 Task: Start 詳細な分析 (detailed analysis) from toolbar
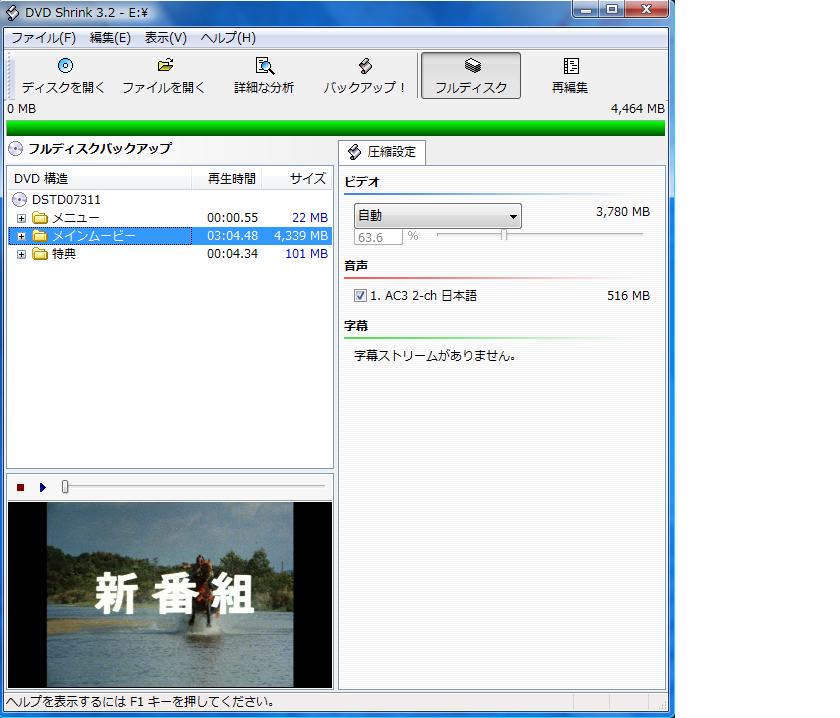pyautogui.click(x=264, y=67)
